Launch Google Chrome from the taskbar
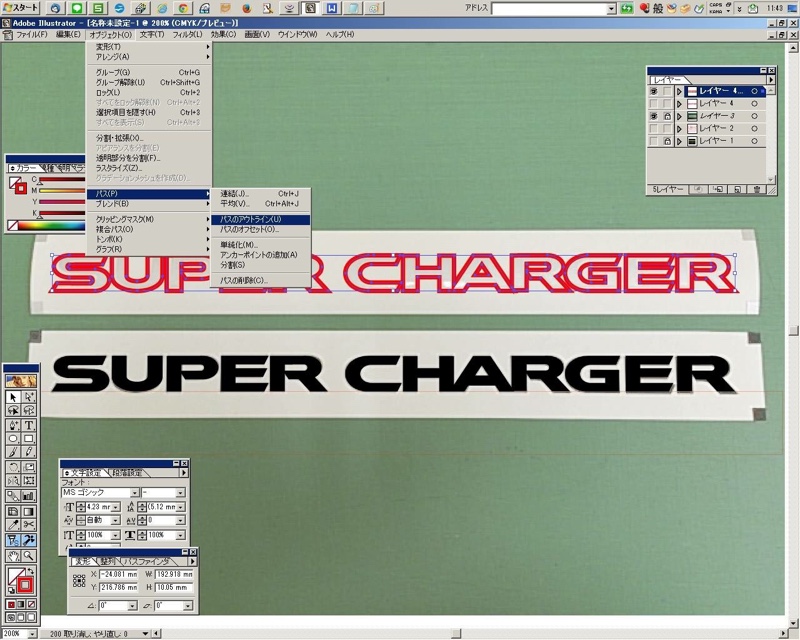Viewport: 800px width, 640px height. (183, 8)
